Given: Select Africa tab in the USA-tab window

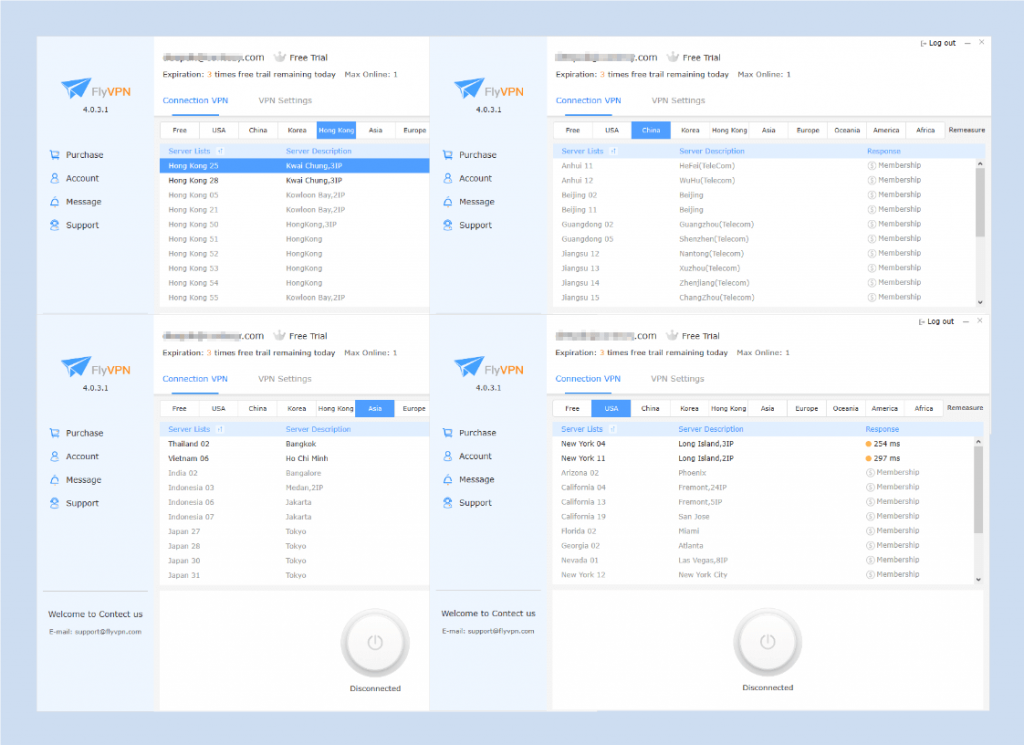Looking at the screenshot, I should 923,408.
